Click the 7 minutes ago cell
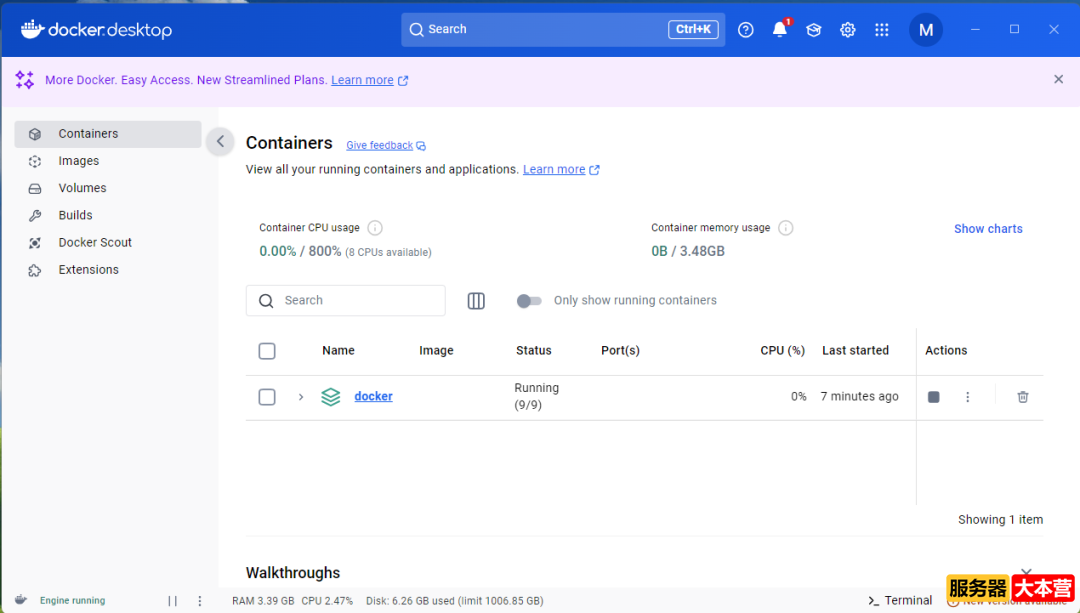The height and width of the screenshot is (613, 1080). click(859, 397)
